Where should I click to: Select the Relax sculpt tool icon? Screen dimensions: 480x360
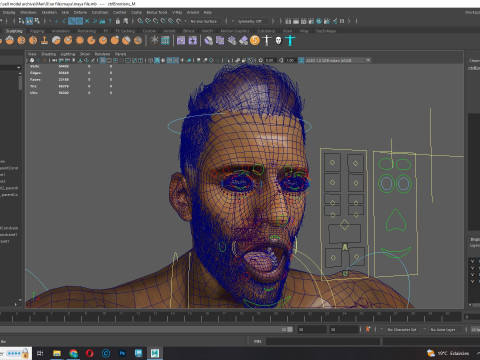pos(33,41)
